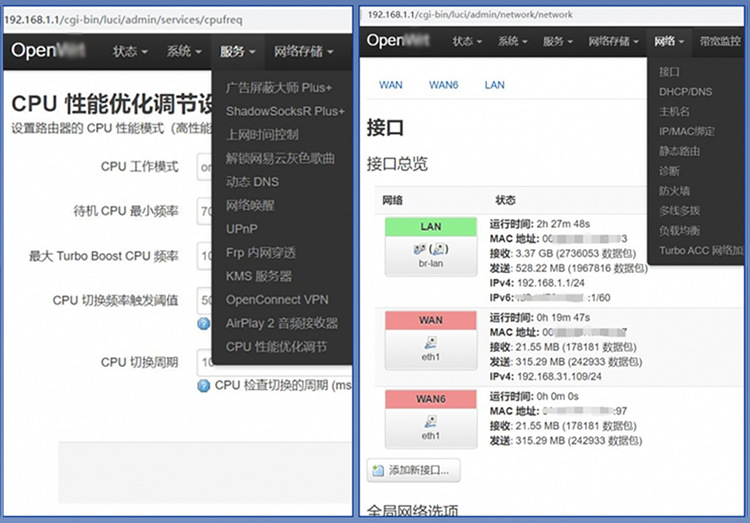Click the network URL in right address bar
The width and height of the screenshot is (750, 523).
click(x=470, y=15)
